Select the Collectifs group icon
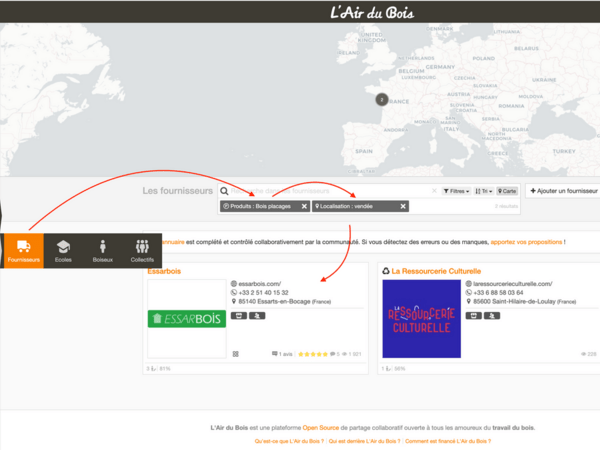Image resolution: width=600 pixels, height=450 pixels. pyautogui.click(x=141, y=251)
